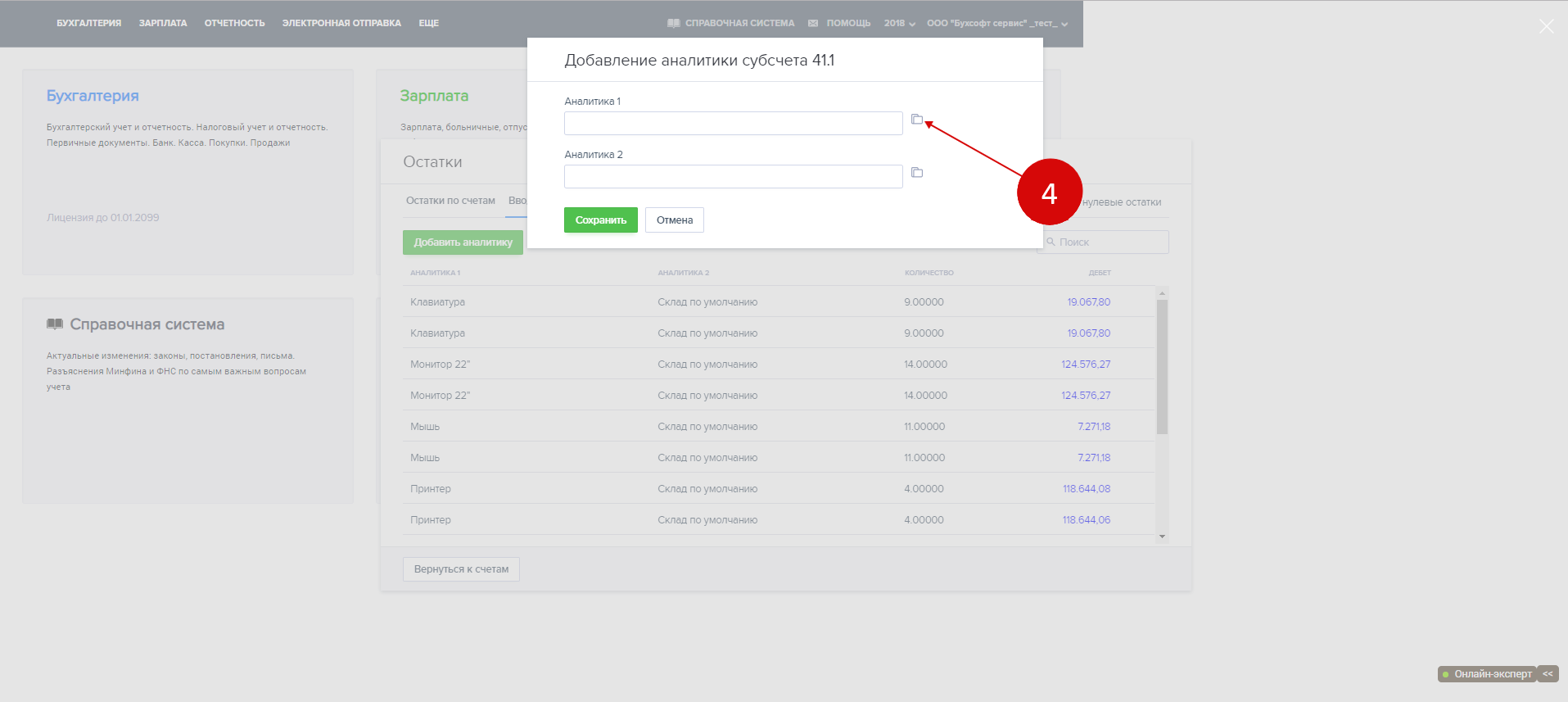Screen dimensions: 1568x702
Task: Open folder picker for Аналитика 2
Action: [917, 173]
